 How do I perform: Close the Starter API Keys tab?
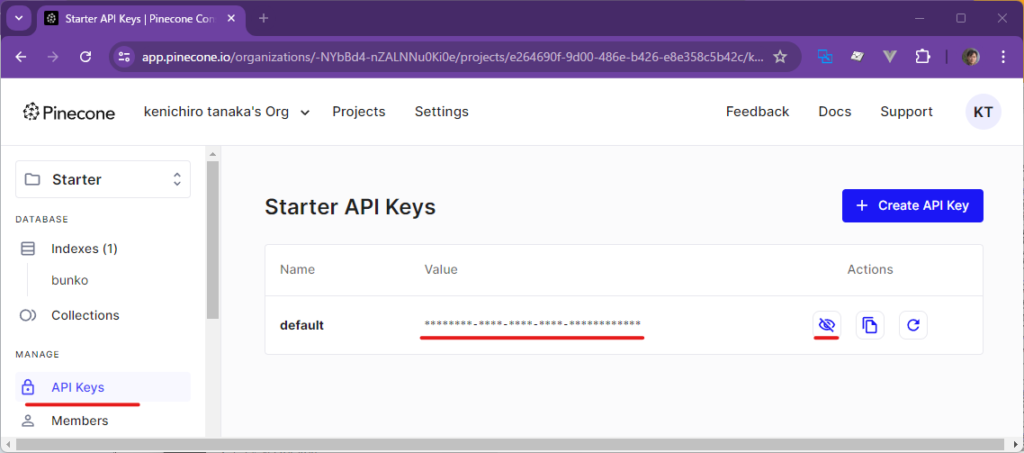[x=229, y=18]
